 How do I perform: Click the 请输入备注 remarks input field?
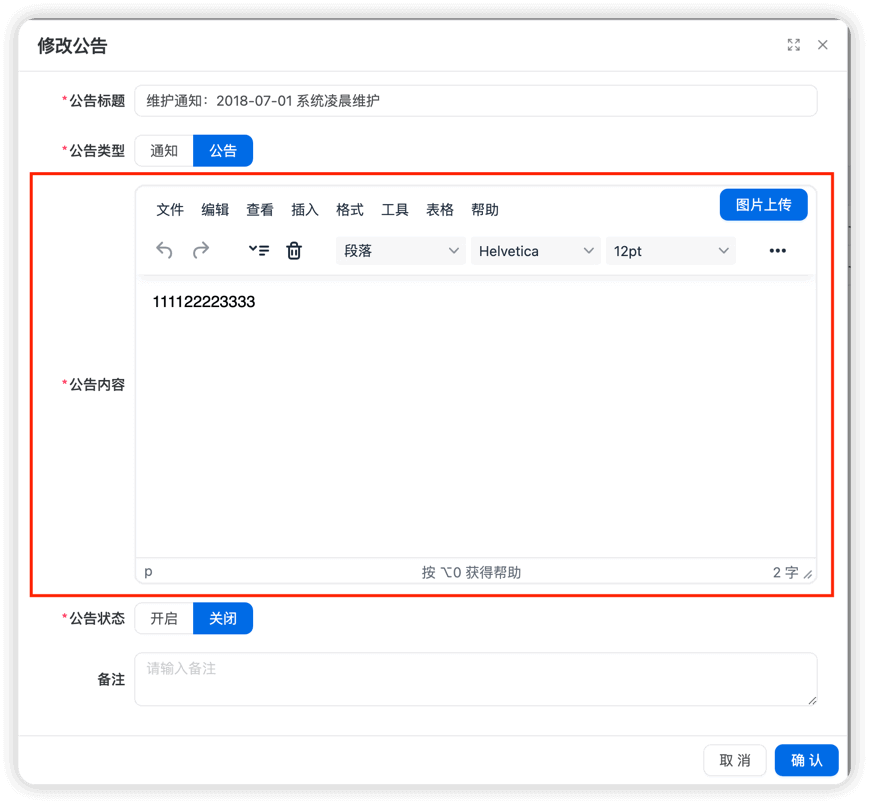point(475,679)
